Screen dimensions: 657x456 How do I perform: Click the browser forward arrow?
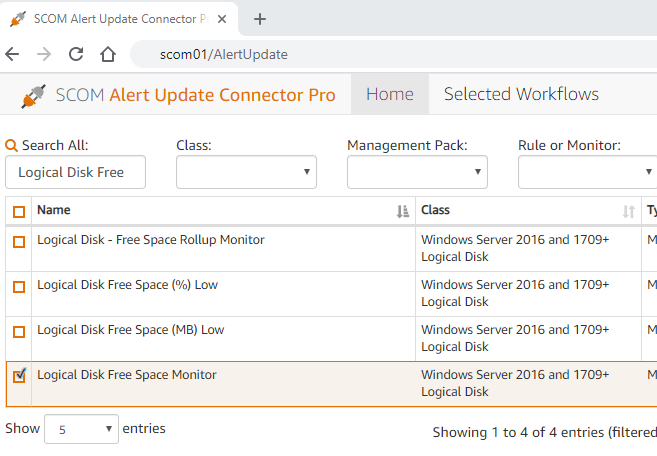point(44,54)
